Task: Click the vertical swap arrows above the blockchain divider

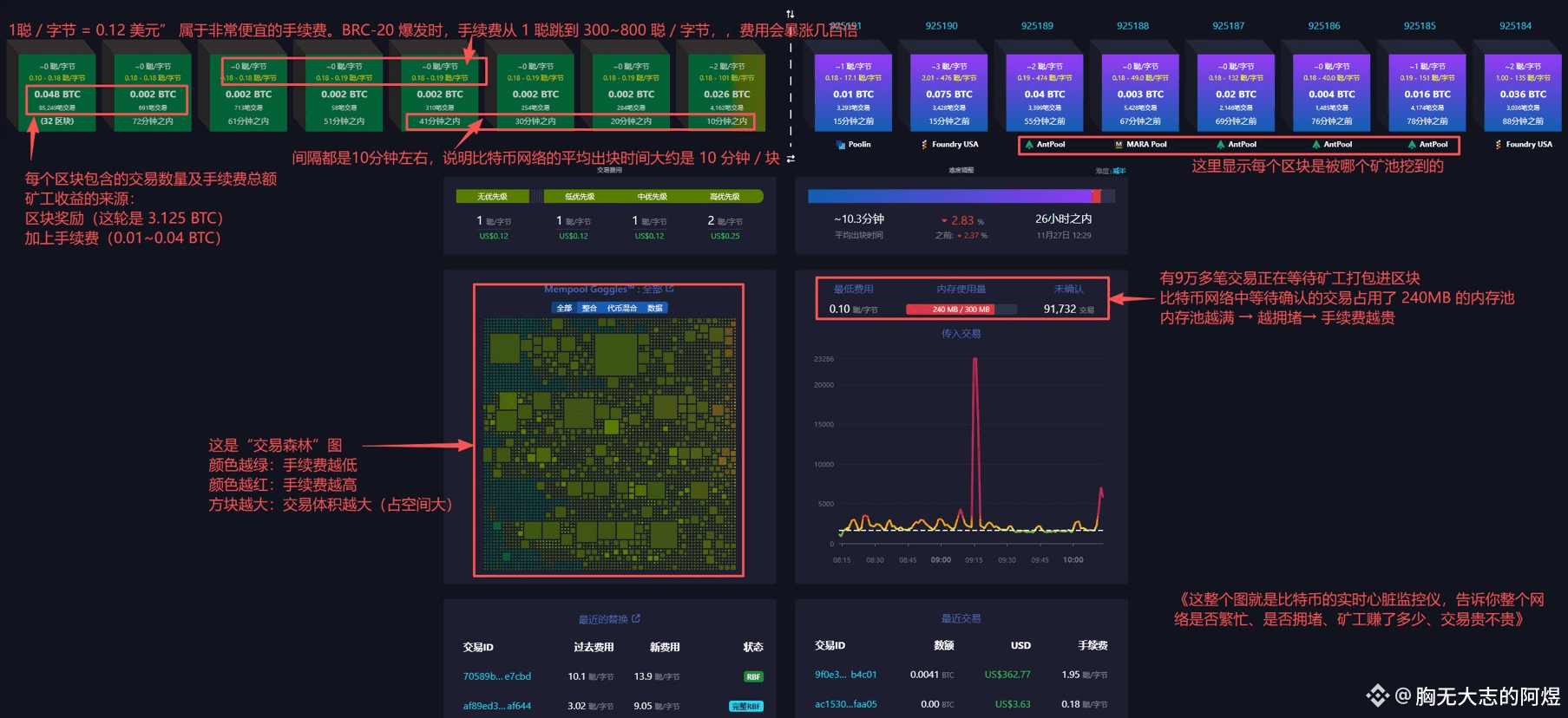Action: click(x=790, y=14)
